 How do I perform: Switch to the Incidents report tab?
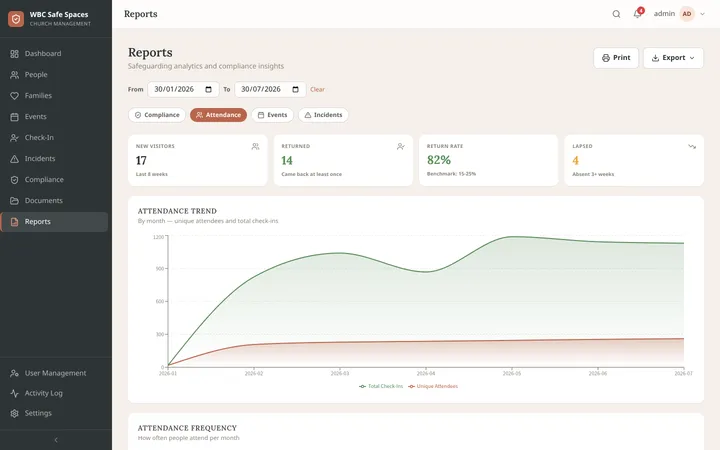323,115
